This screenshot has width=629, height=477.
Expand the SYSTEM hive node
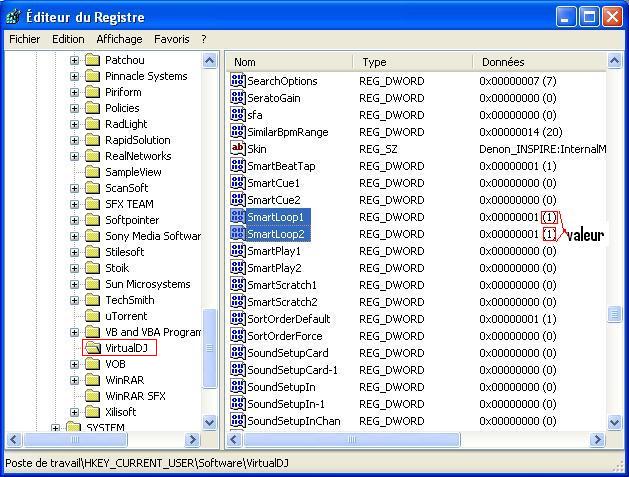[55, 428]
